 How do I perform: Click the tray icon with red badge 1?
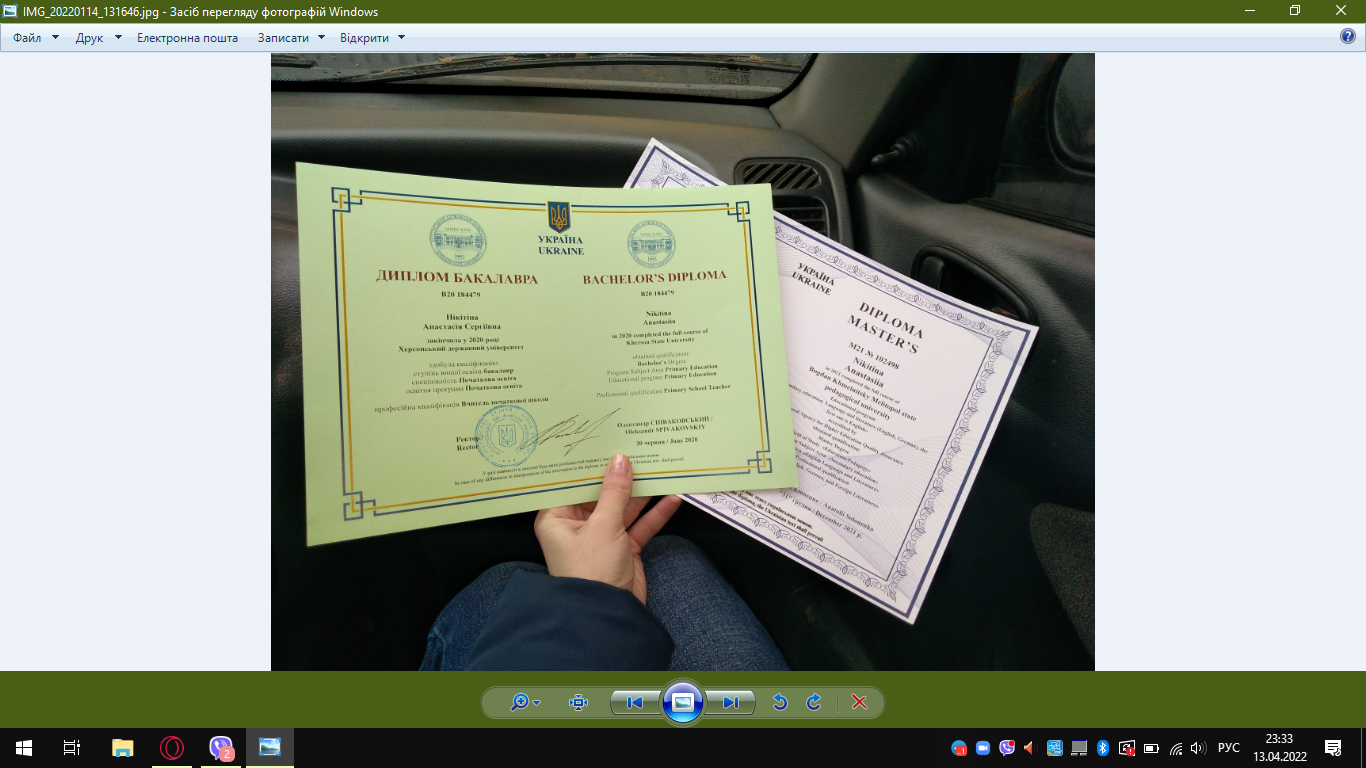[x=959, y=748]
